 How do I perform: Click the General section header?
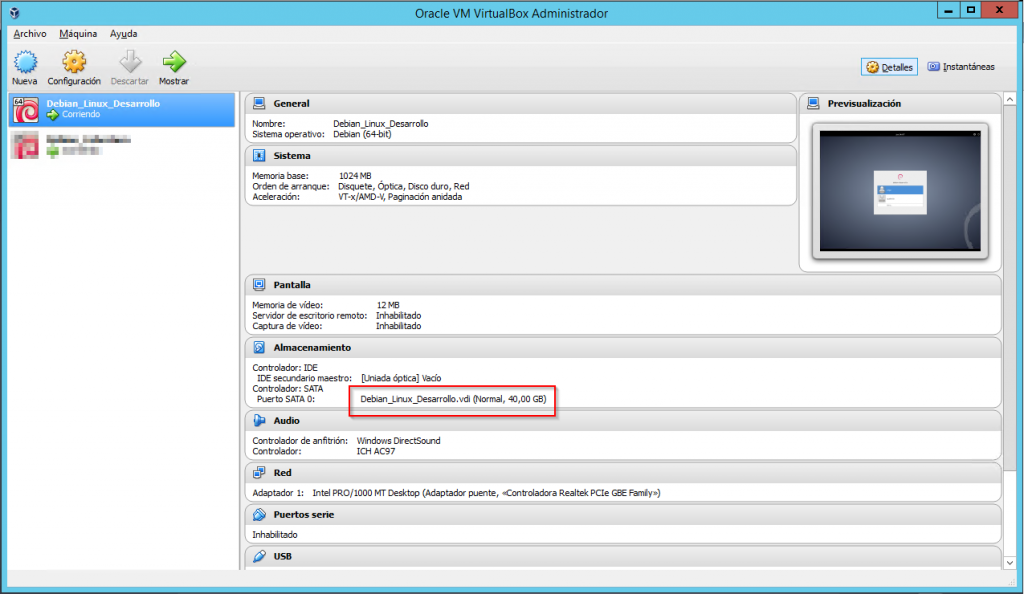(x=520, y=103)
